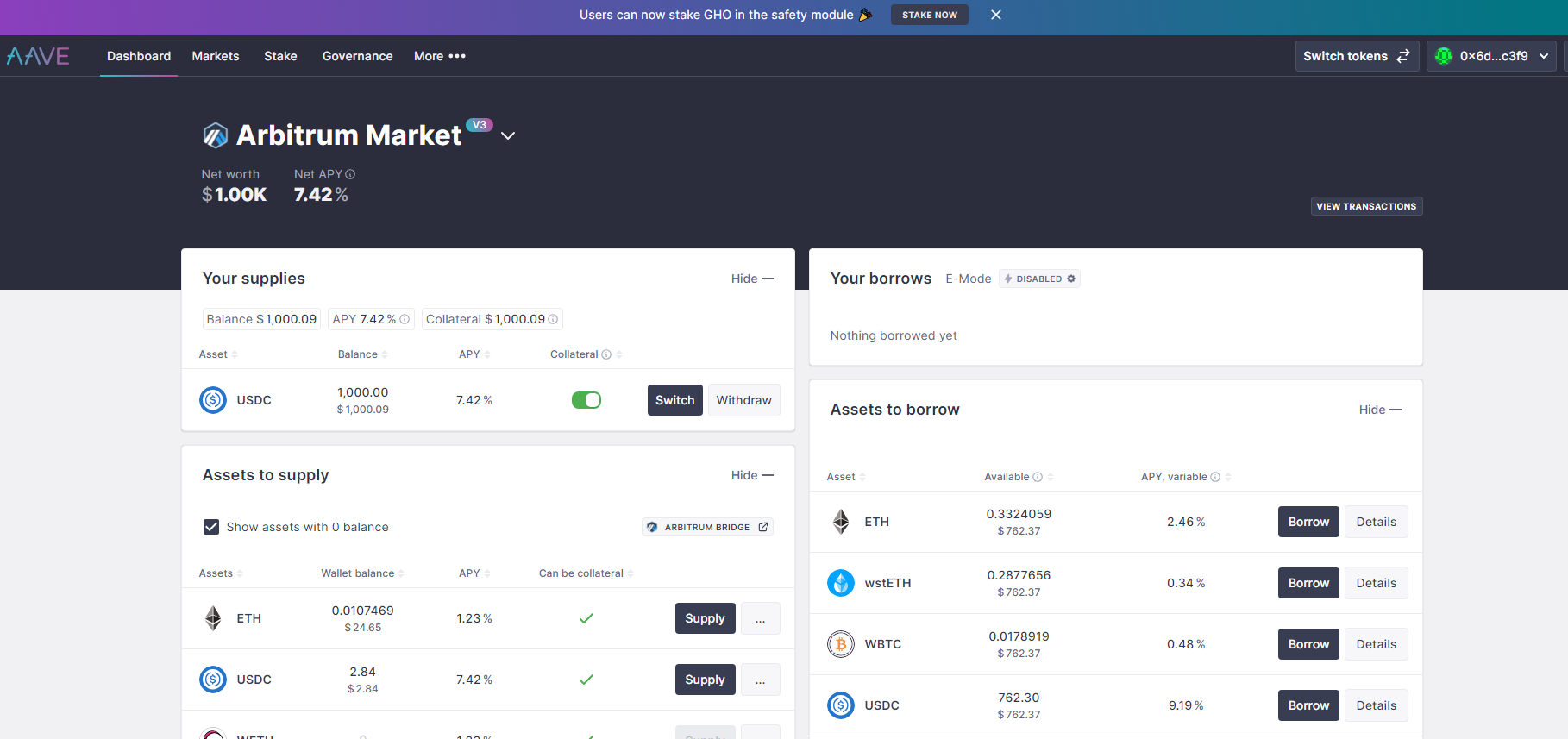
Task: Open the market selector chevron
Action: [x=508, y=136]
